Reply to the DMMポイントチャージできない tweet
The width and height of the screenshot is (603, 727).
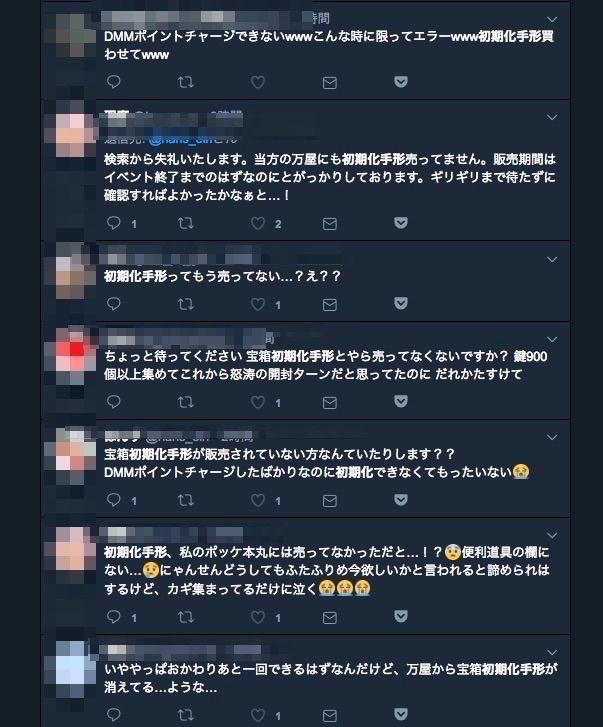click(114, 82)
